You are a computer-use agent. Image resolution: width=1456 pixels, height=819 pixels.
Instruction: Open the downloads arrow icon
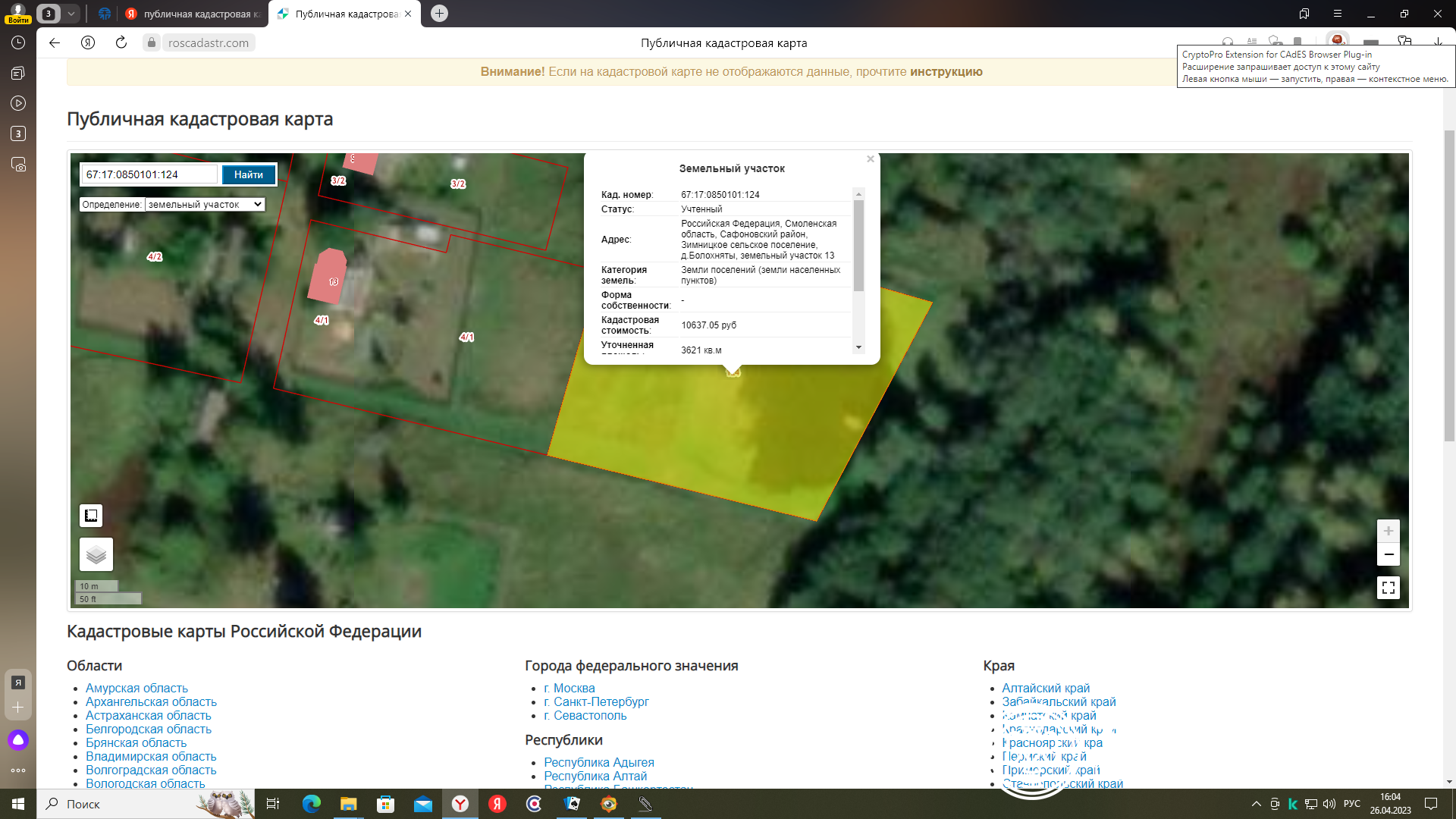(x=1438, y=42)
